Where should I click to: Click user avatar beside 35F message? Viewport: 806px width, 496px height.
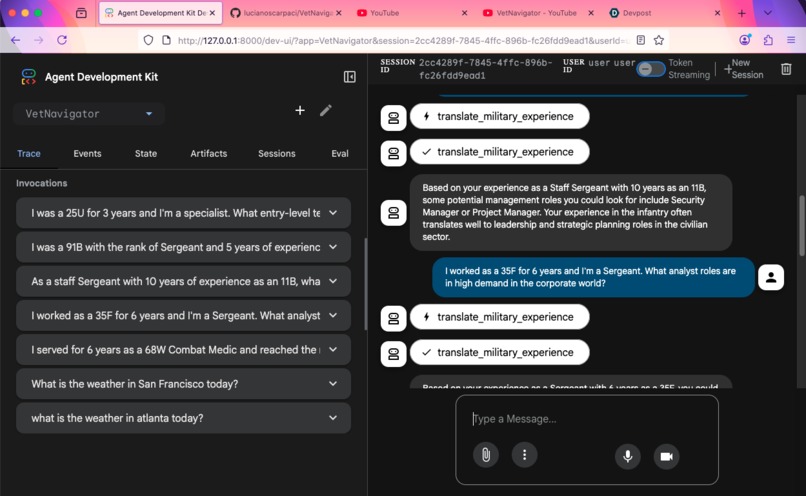(x=771, y=278)
